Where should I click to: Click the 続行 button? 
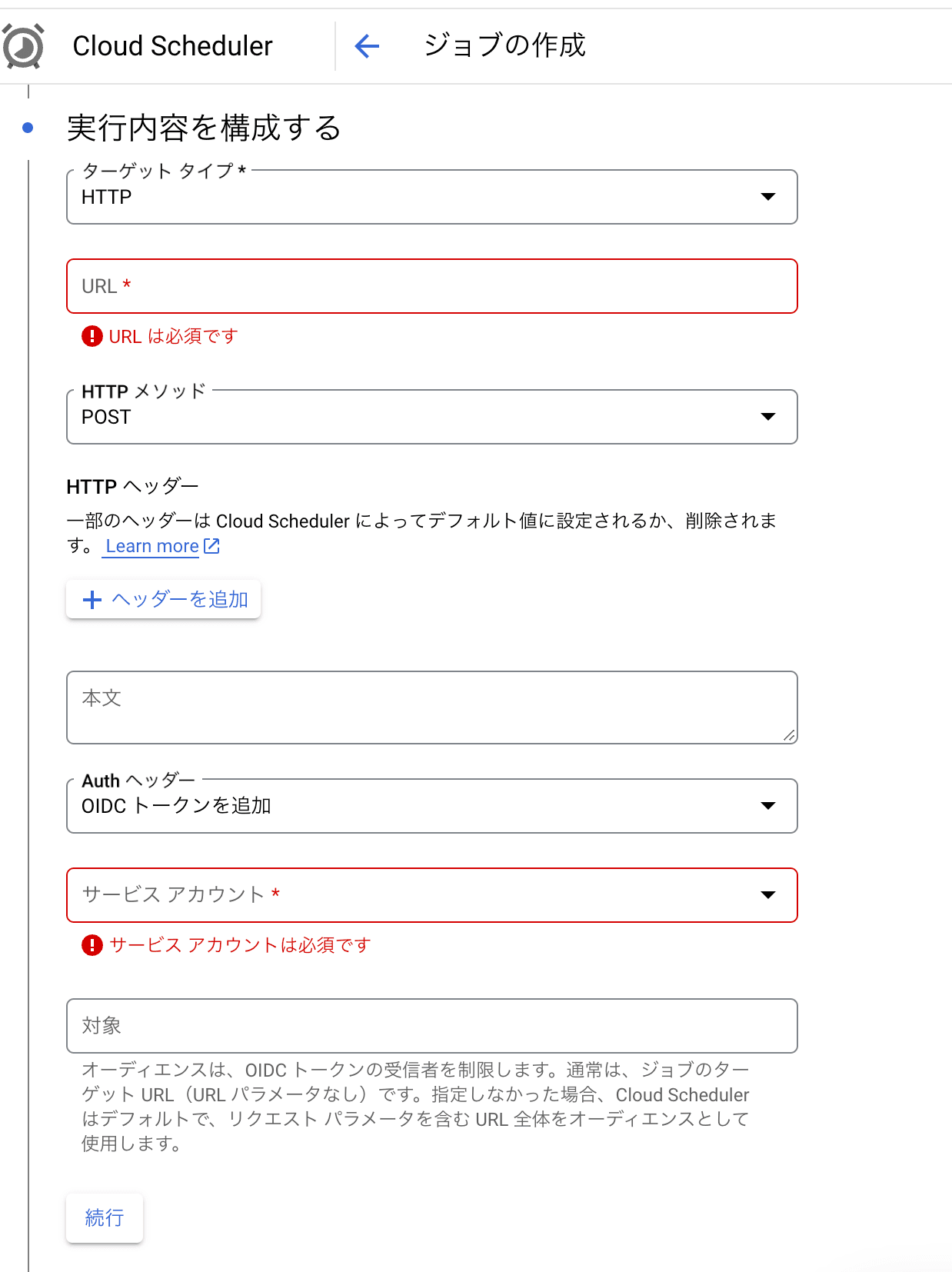coord(105,1217)
